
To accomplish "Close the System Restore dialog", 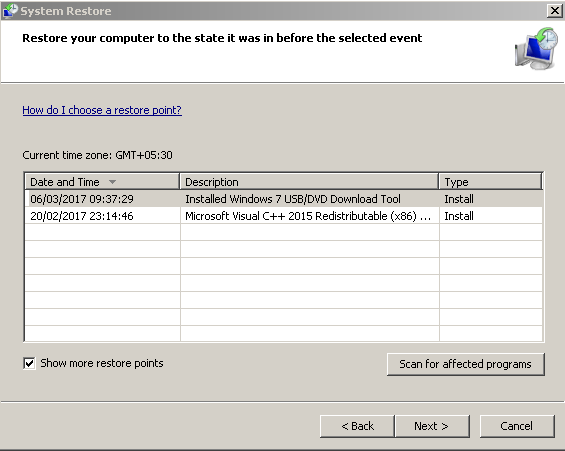I will tap(555, 10).
